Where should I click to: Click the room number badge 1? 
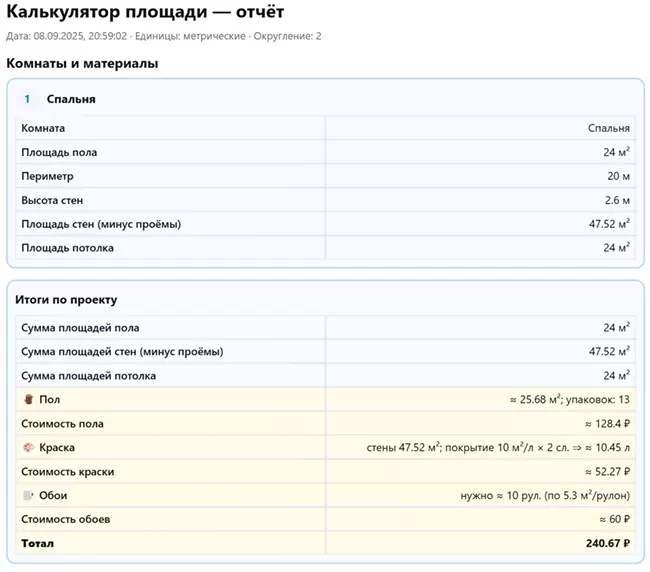[27, 99]
